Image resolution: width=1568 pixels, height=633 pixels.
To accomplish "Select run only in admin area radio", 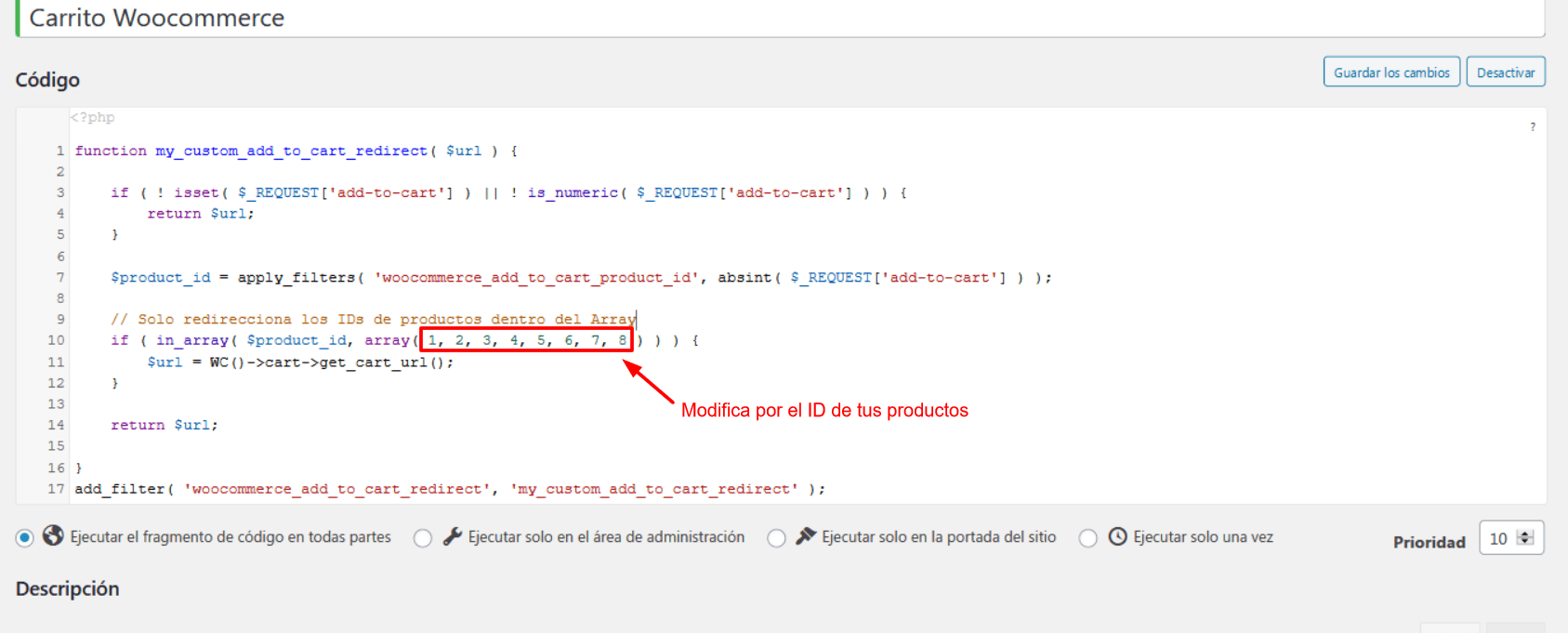I will 423,537.
